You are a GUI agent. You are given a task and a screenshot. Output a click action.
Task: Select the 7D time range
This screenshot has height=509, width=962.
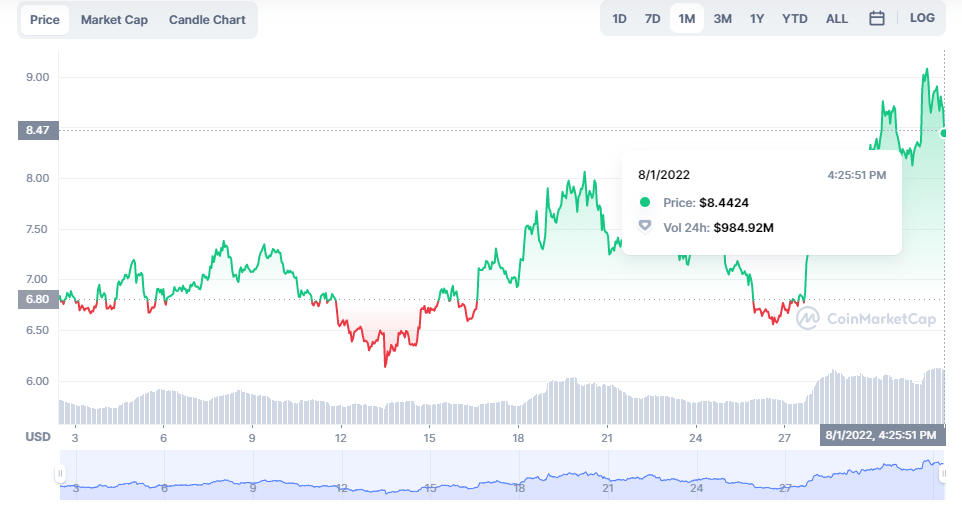pos(653,19)
